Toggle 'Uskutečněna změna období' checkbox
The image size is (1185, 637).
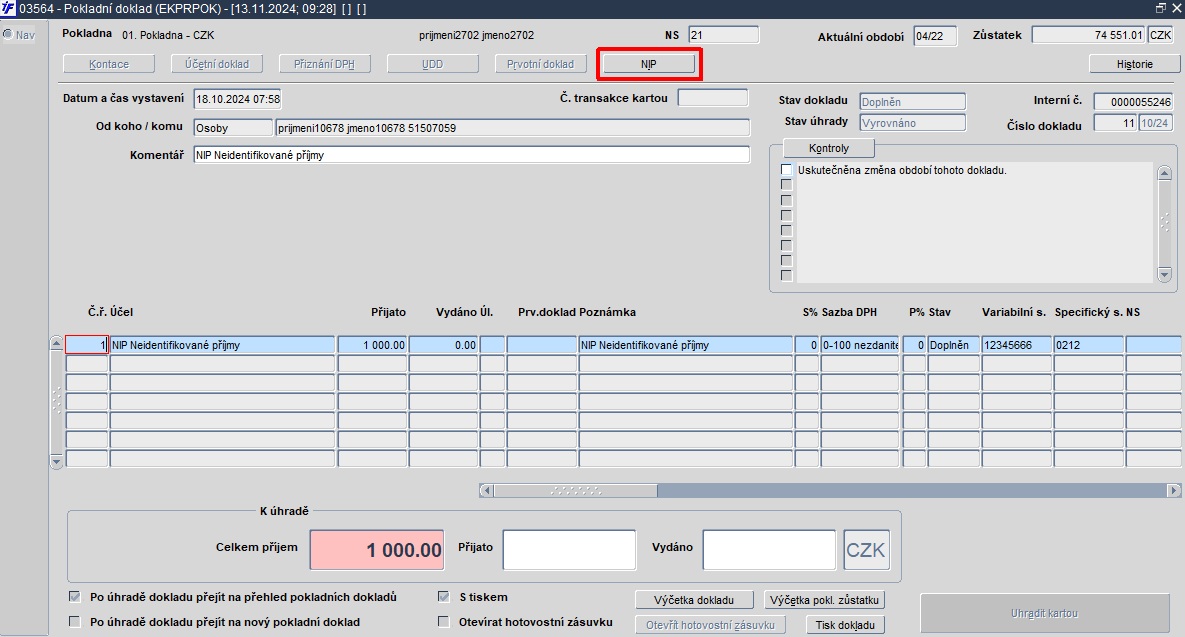pos(787,170)
